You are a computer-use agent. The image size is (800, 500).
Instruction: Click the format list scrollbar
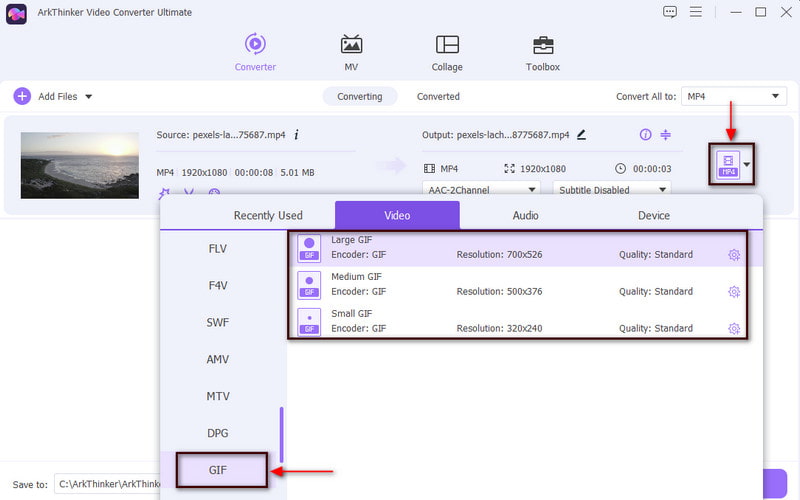pyautogui.click(x=281, y=434)
